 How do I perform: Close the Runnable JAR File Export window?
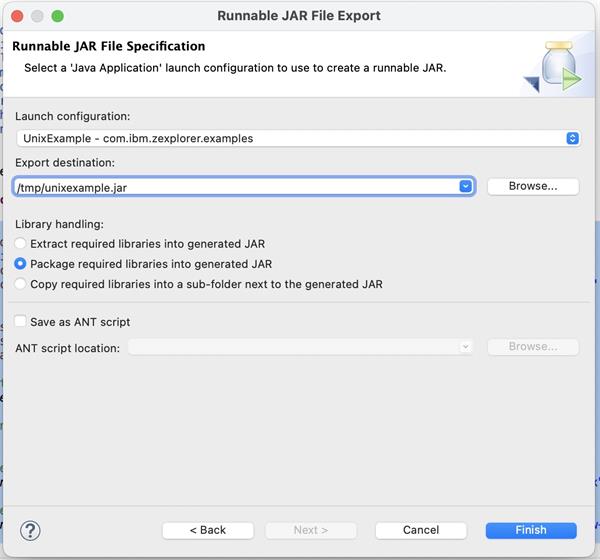coord(17,16)
